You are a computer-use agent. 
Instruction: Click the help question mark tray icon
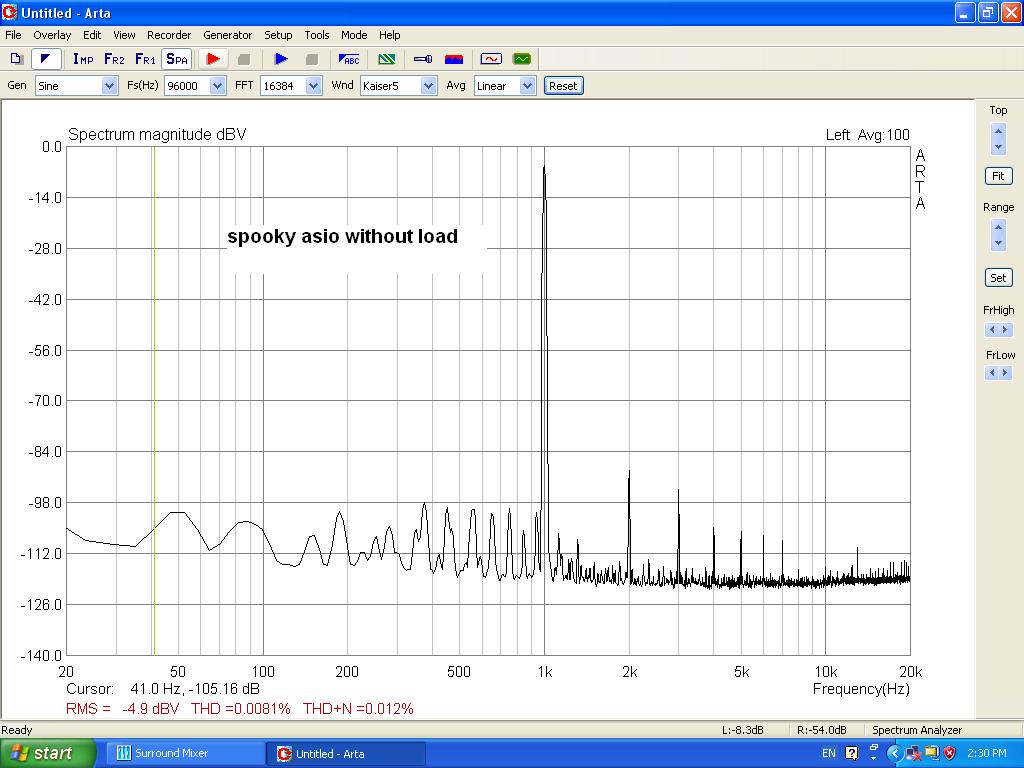pyautogui.click(x=851, y=754)
